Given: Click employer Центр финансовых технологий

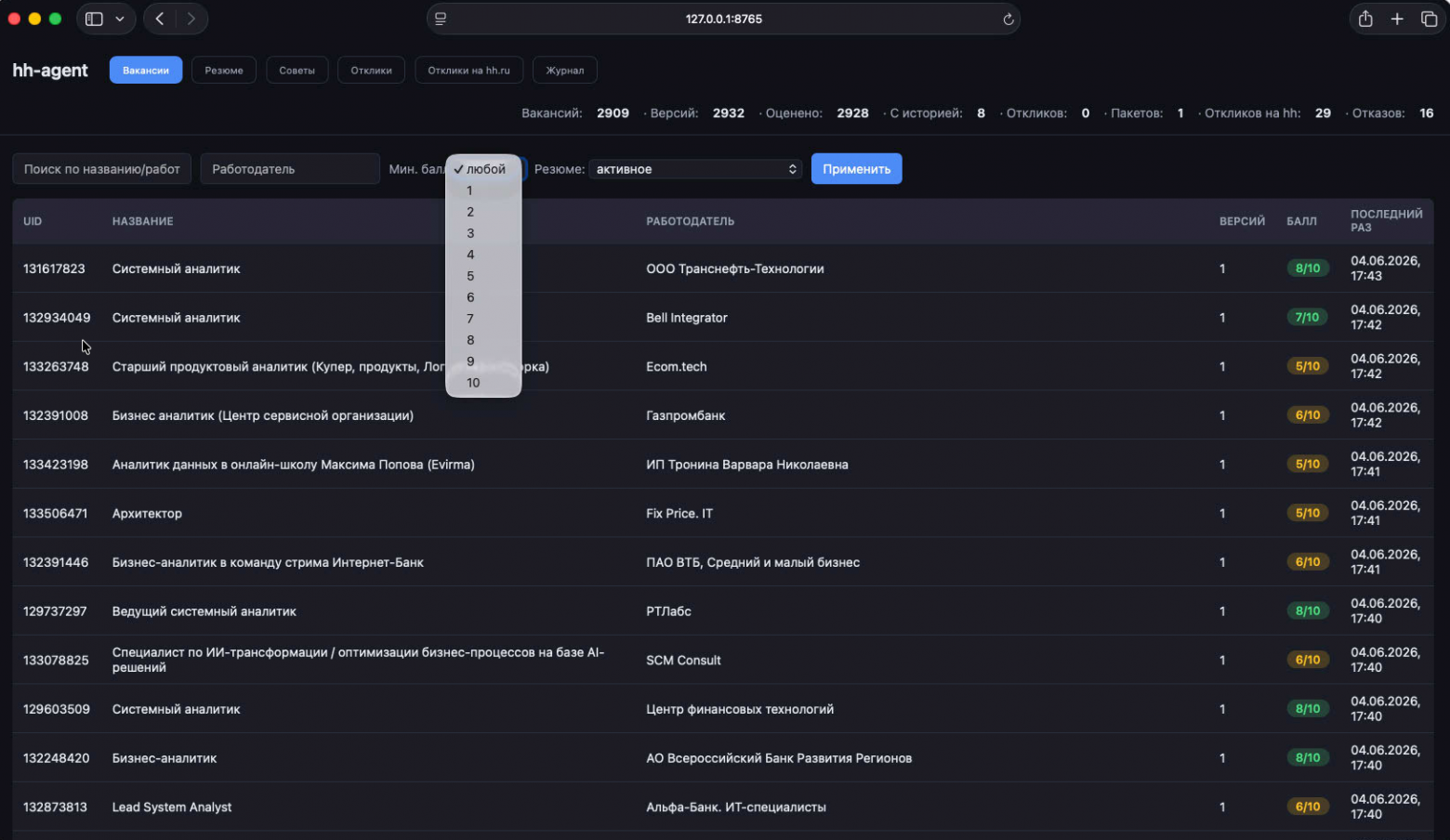Looking at the screenshot, I should [740, 709].
